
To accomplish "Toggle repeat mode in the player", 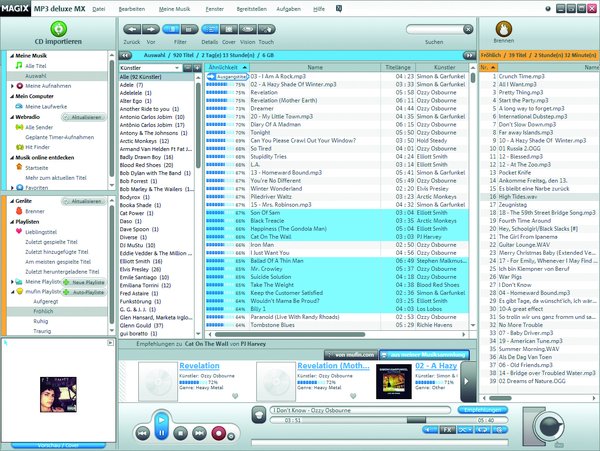I will click(483, 430).
